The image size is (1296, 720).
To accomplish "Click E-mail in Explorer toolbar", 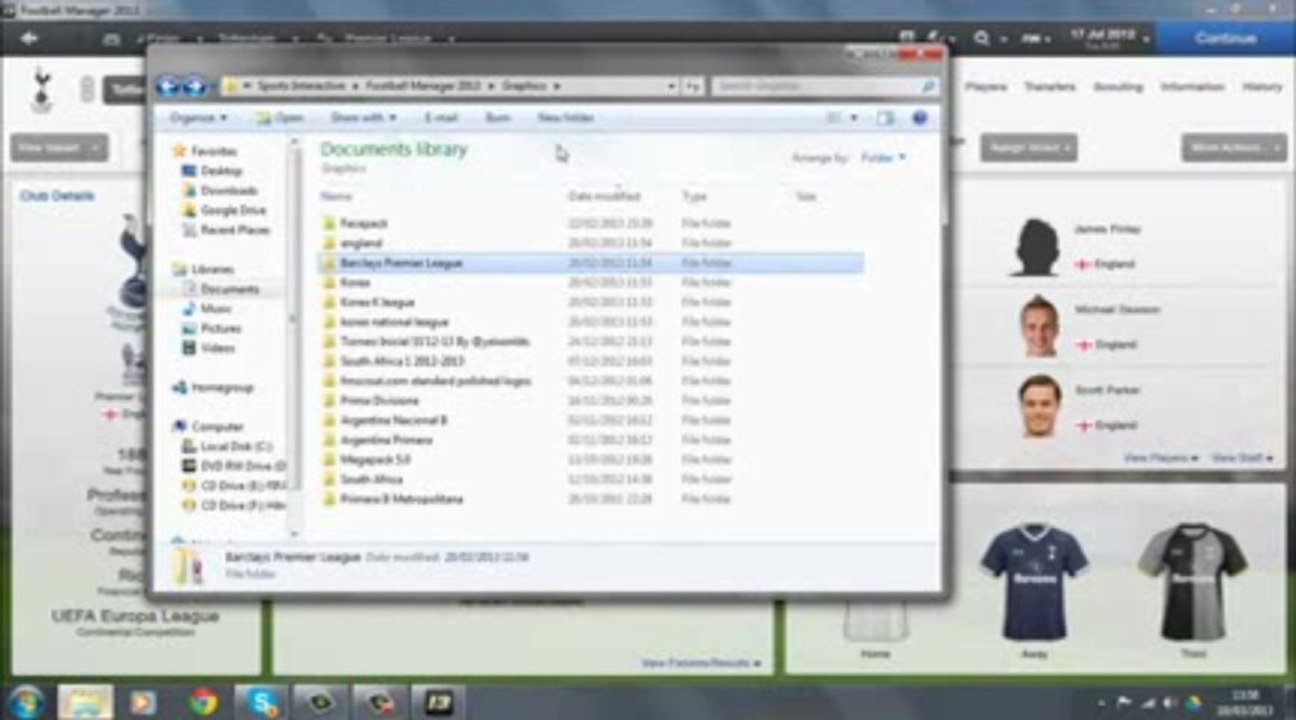I will point(441,118).
